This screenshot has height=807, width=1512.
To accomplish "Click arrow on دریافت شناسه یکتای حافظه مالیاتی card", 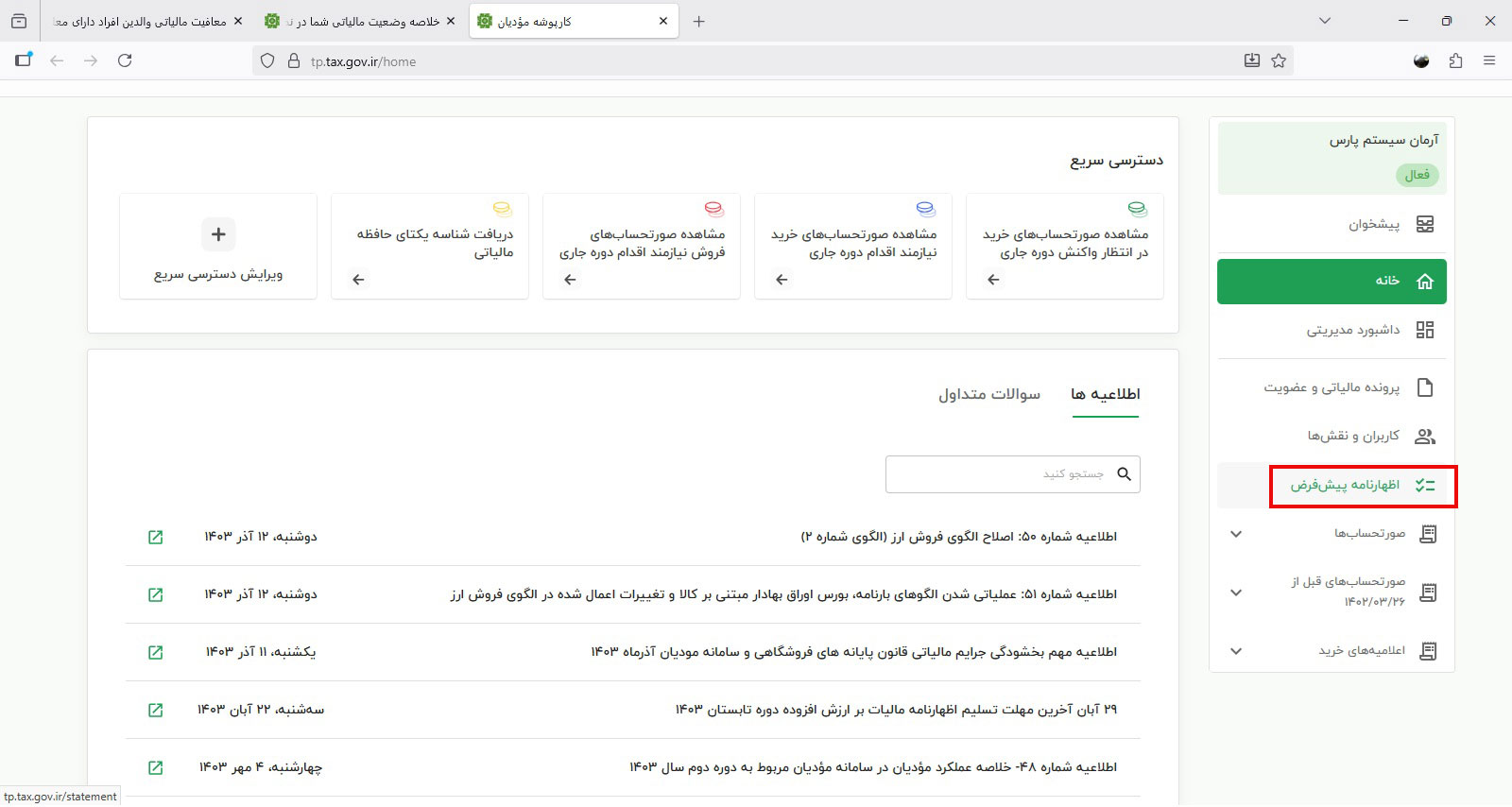I will (358, 280).
